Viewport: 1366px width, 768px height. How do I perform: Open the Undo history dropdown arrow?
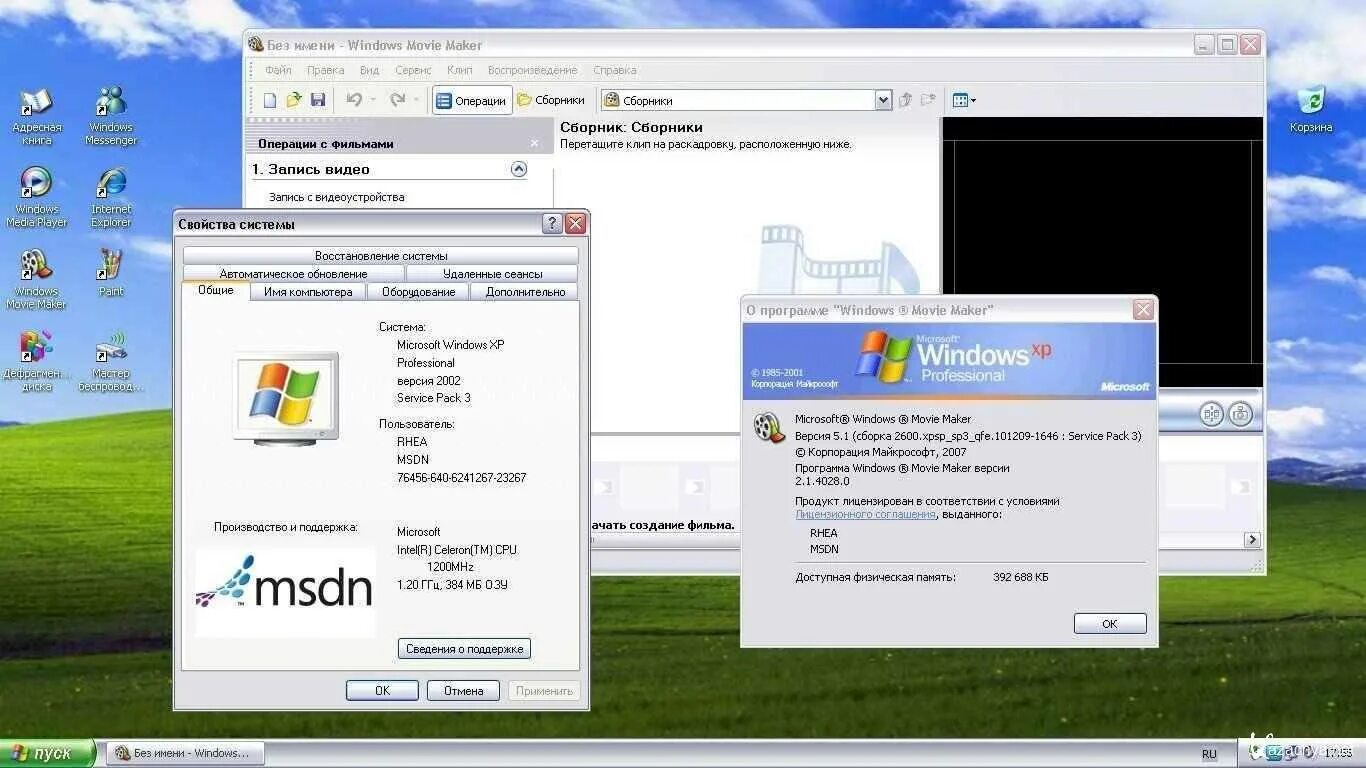click(373, 100)
